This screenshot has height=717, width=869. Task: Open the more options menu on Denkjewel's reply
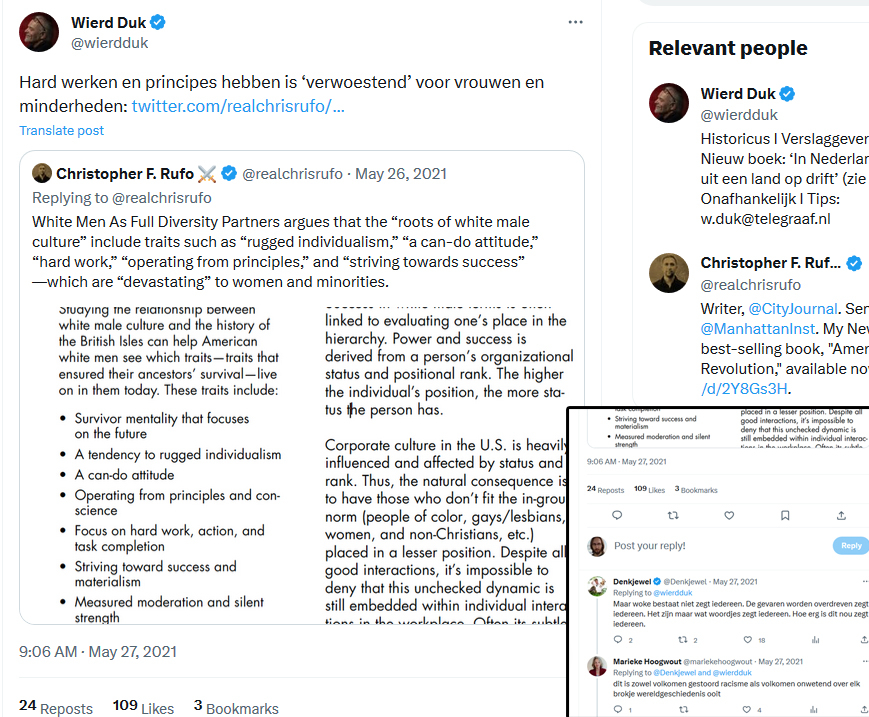click(x=864, y=581)
